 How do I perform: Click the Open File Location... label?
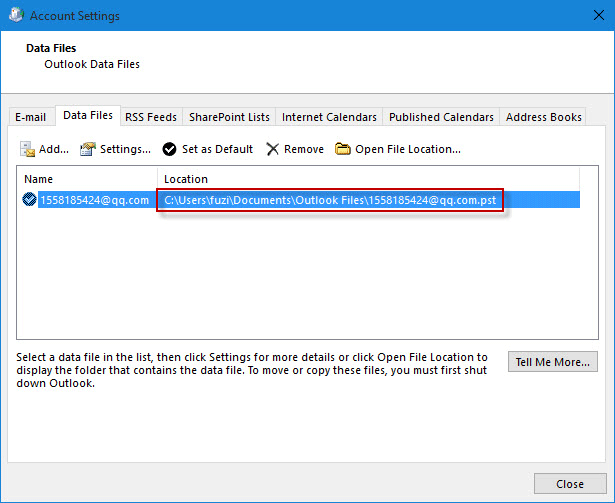click(408, 149)
